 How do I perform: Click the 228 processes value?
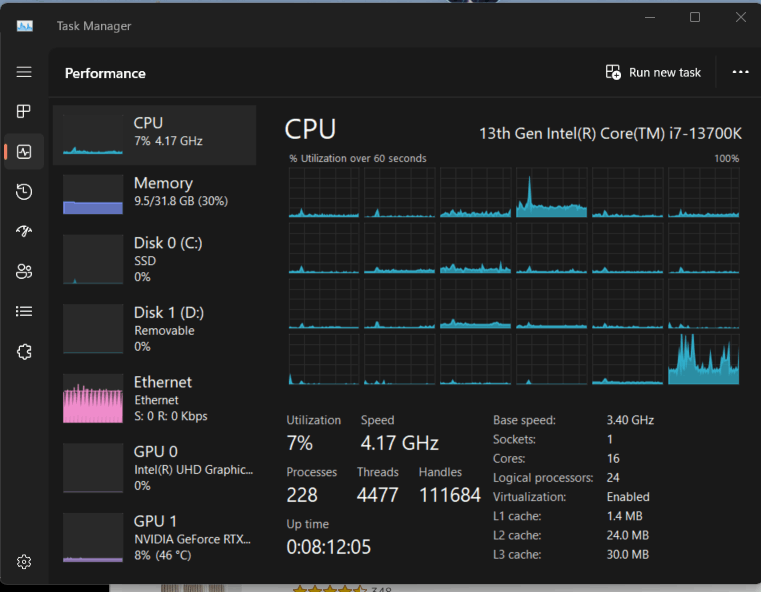click(x=302, y=495)
